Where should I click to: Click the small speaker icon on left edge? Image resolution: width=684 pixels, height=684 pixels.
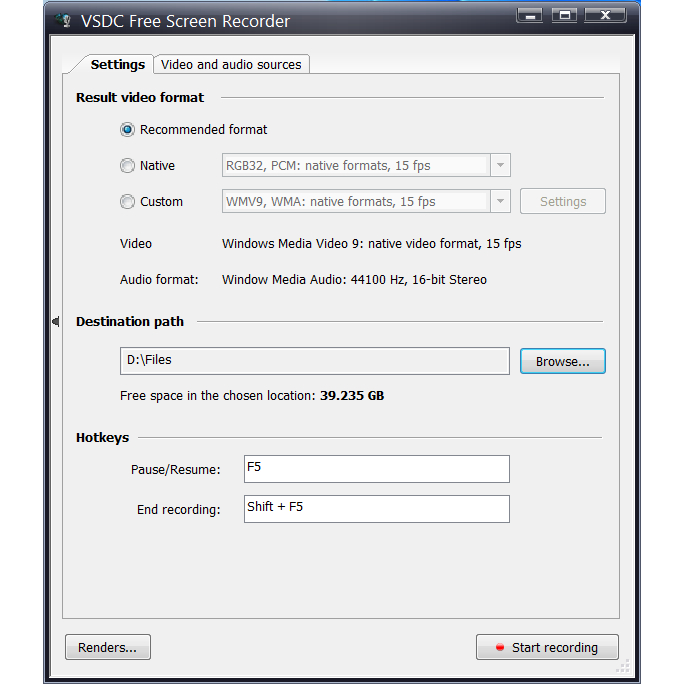pos(56,321)
